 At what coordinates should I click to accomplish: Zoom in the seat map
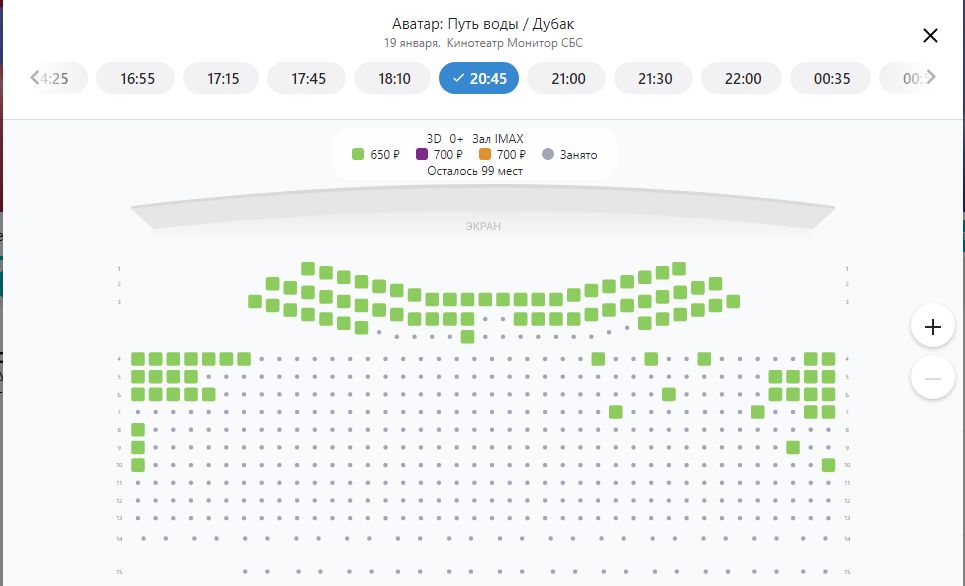933,327
